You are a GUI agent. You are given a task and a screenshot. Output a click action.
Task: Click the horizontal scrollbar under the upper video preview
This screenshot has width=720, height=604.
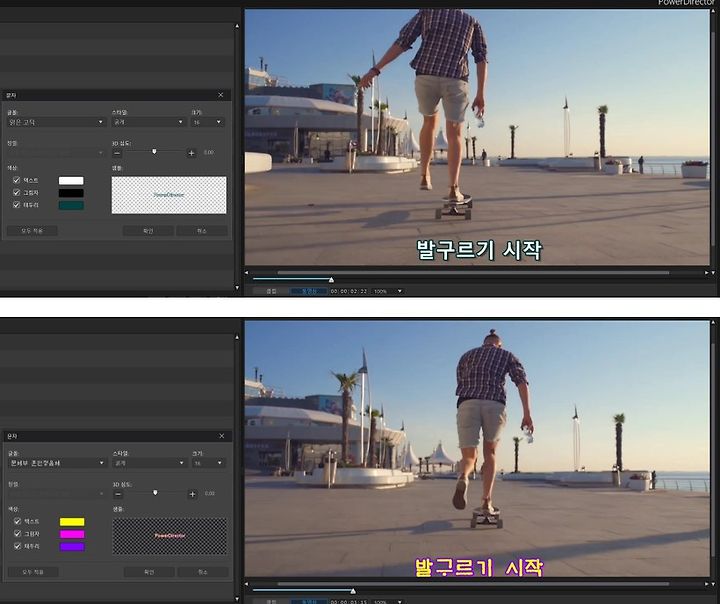[x=473, y=272]
